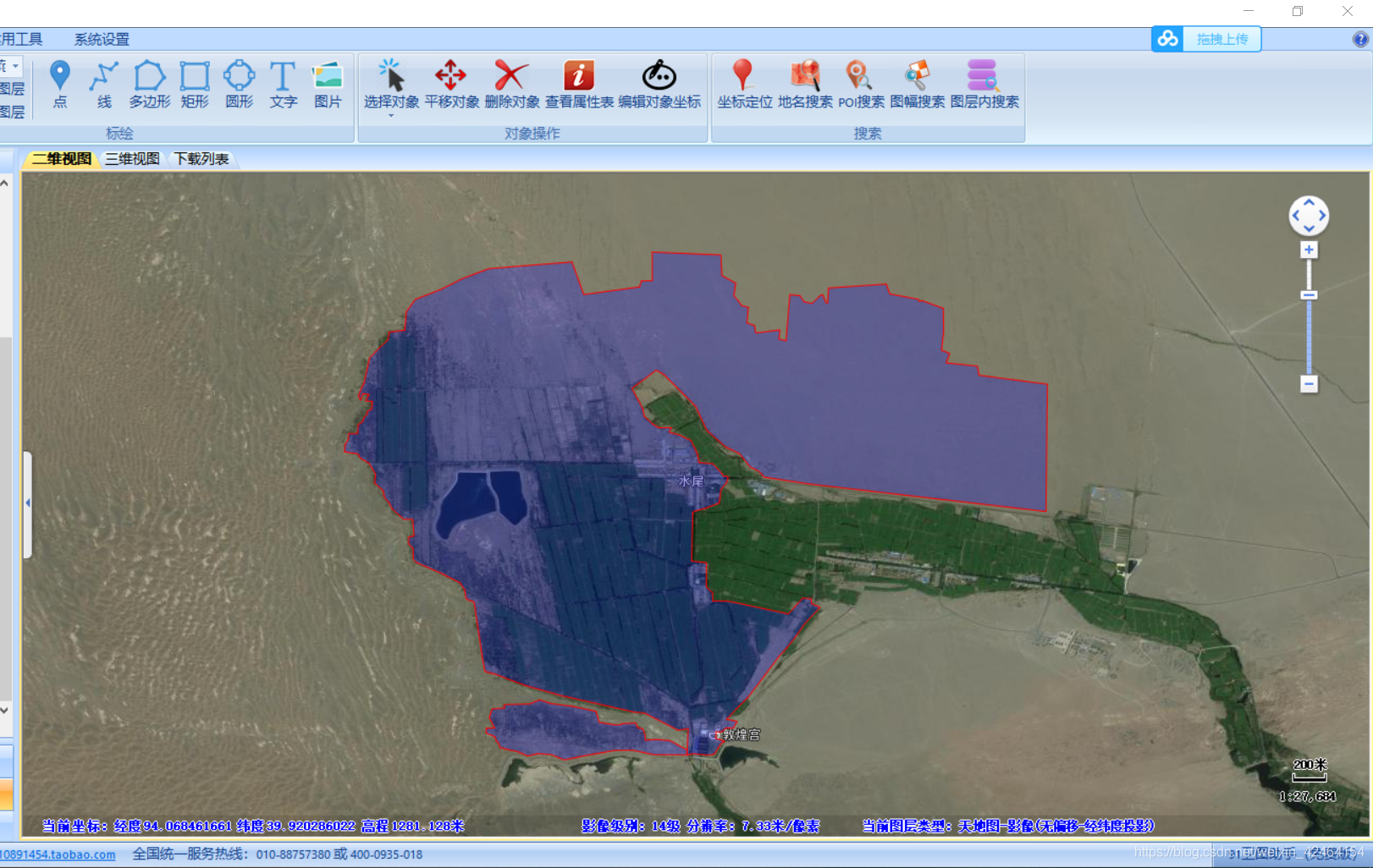Activate the select object (选择对象) tool
This screenshot has height=868, width=1373.
coord(391,85)
